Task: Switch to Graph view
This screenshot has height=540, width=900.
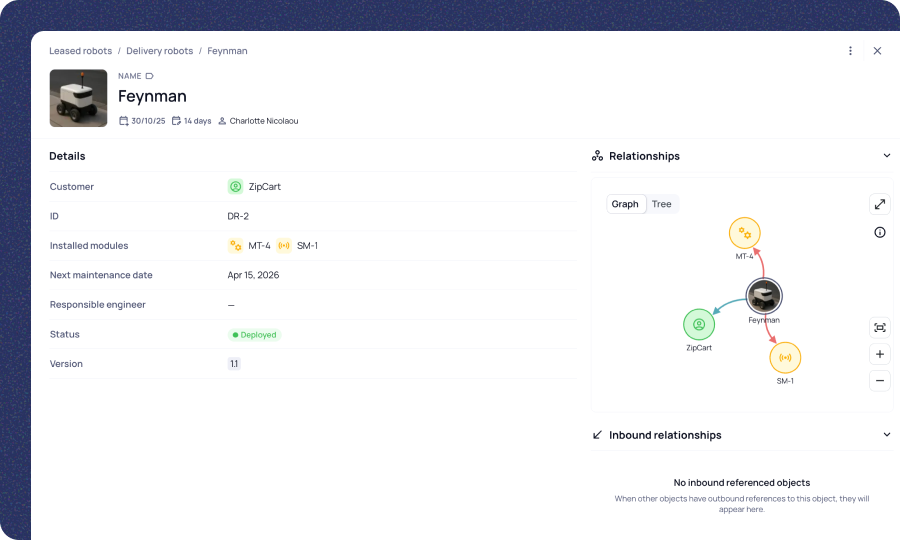Action: [x=625, y=204]
